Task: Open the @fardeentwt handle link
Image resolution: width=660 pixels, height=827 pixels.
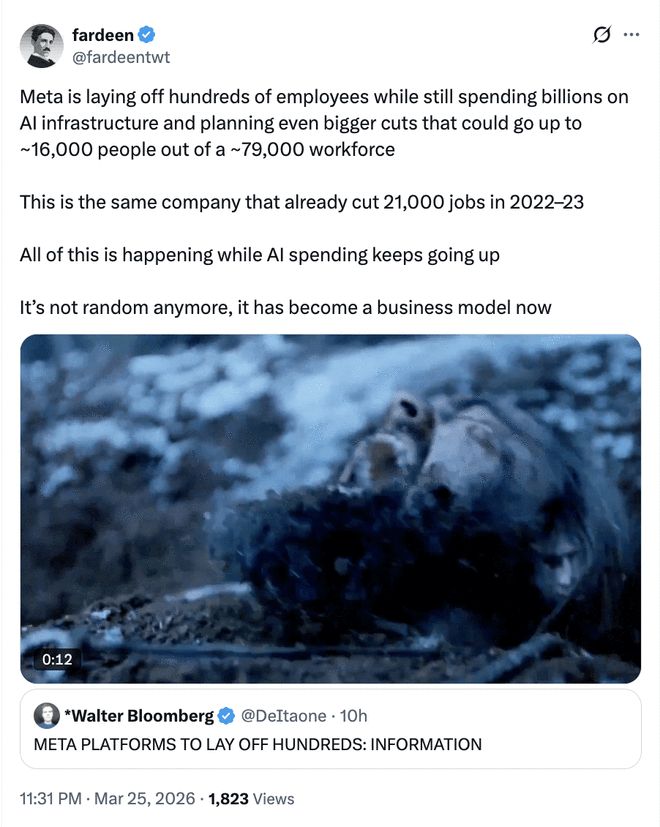Action: [120, 57]
